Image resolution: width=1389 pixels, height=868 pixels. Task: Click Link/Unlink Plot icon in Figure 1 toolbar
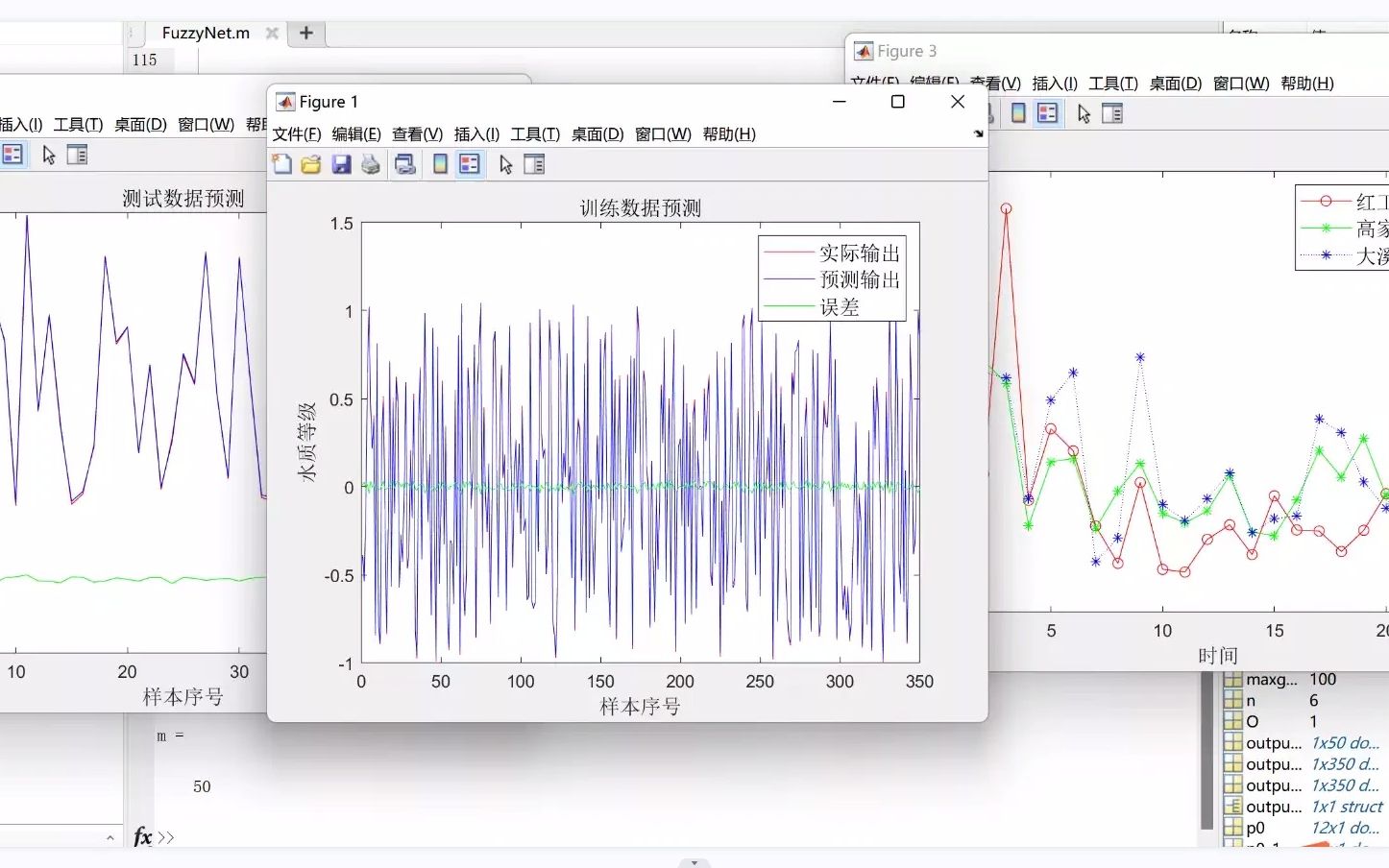(x=405, y=164)
